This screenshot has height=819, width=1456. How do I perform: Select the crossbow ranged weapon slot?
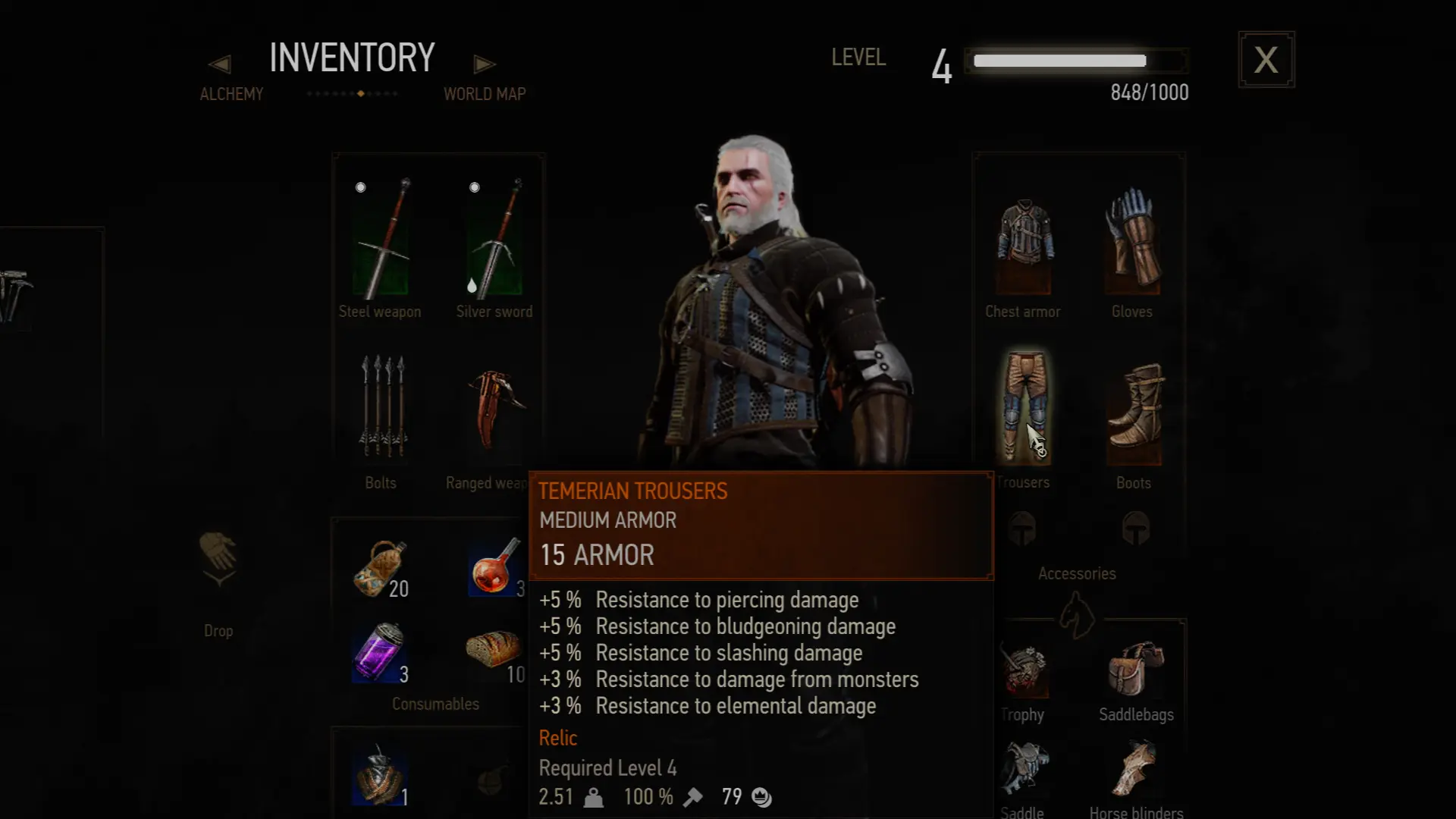[x=495, y=409]
